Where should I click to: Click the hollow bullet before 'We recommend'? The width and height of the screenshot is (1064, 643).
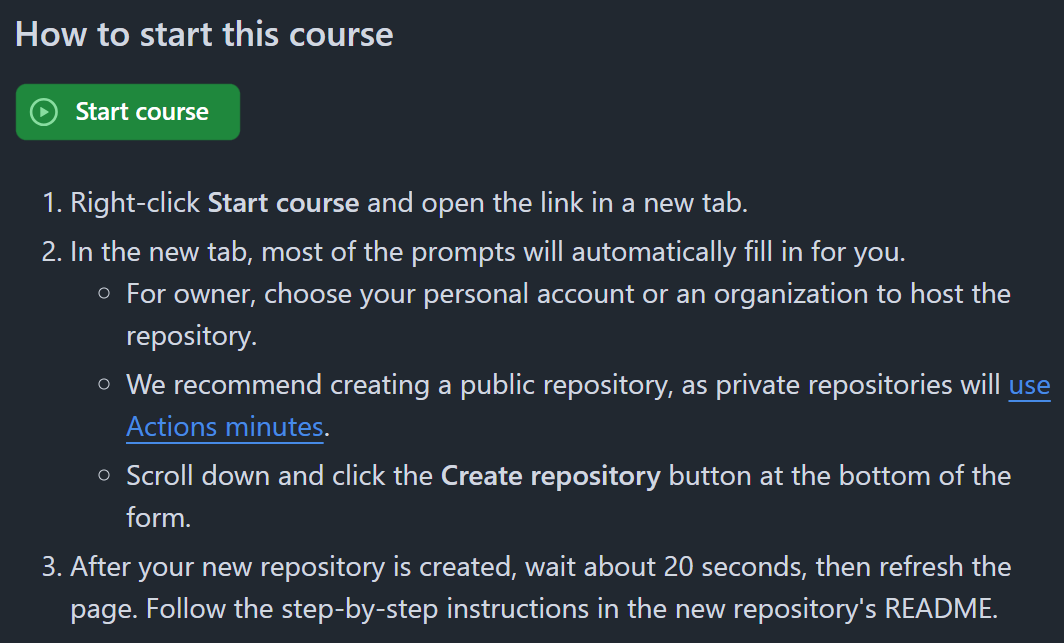click(x=104, y=385)
